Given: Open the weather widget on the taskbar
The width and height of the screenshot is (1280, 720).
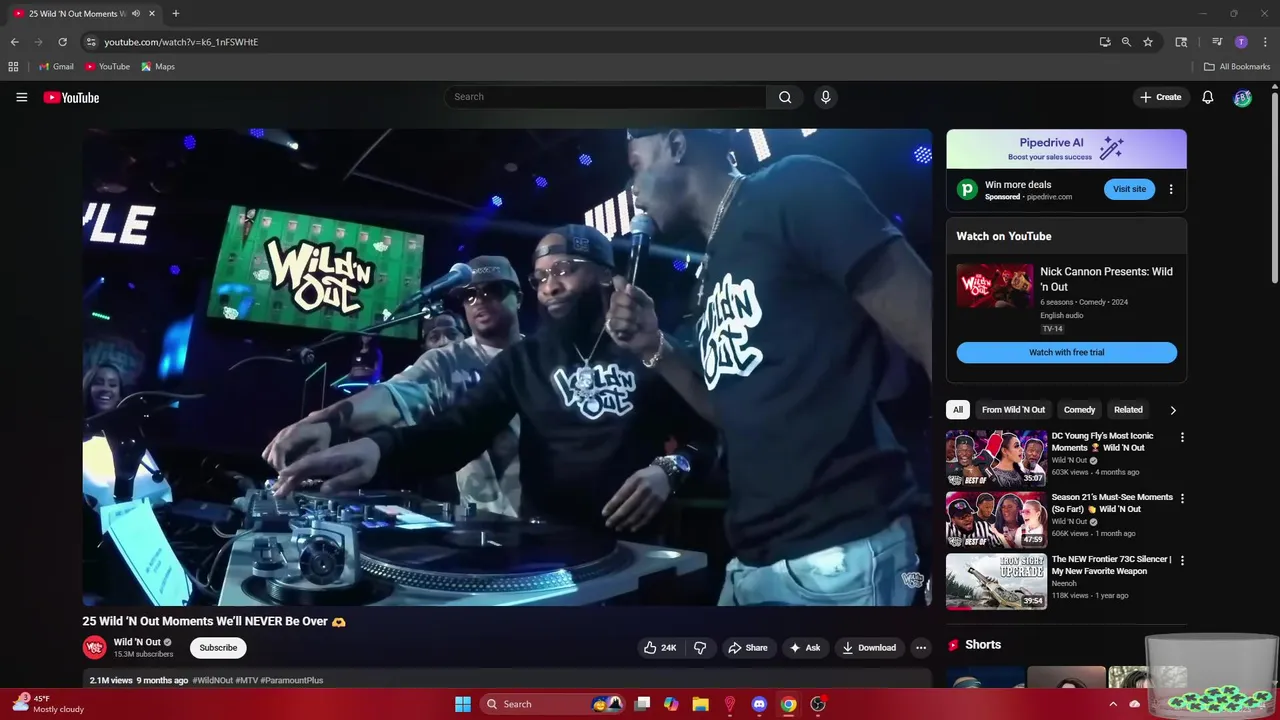Looking at the screenshot, I should click(x=48, y=704).
